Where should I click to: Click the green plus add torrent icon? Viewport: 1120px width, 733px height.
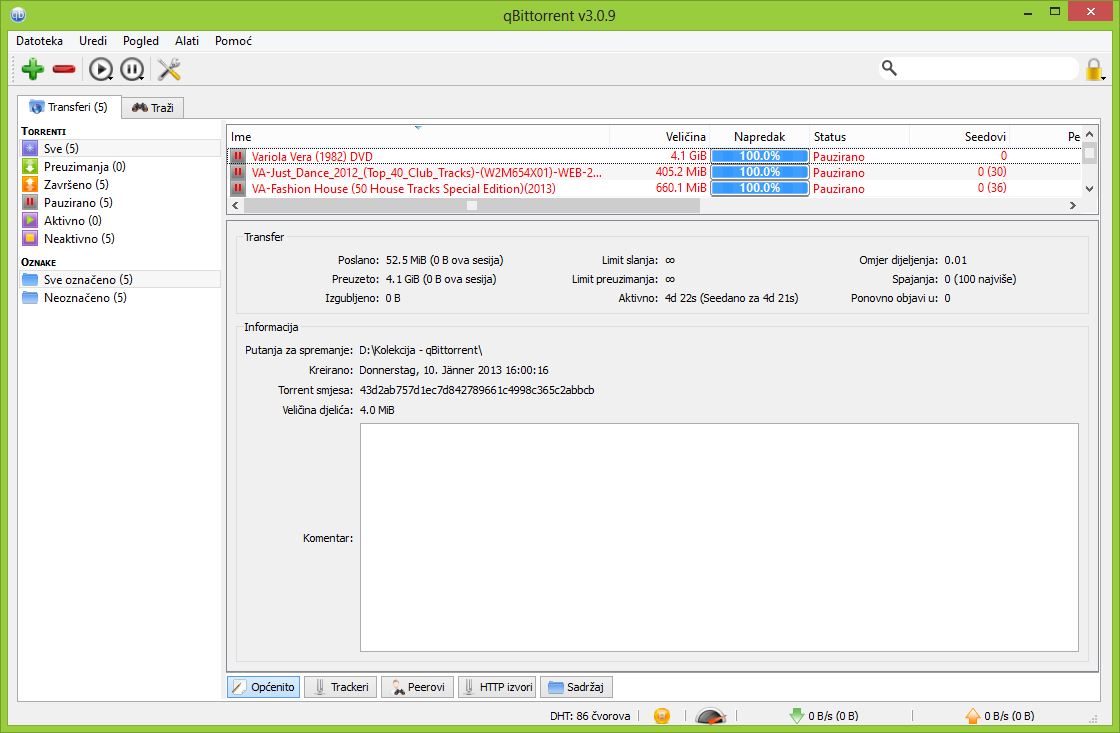pos(32,69)
